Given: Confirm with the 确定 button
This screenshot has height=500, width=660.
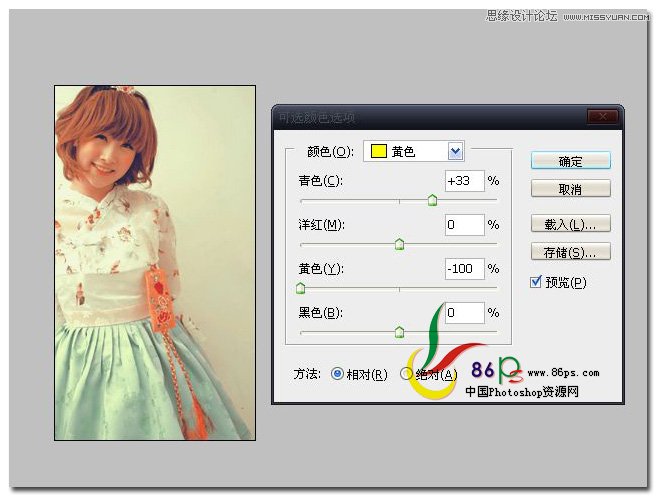Looking at the screenshot, I should coord(571,161).
